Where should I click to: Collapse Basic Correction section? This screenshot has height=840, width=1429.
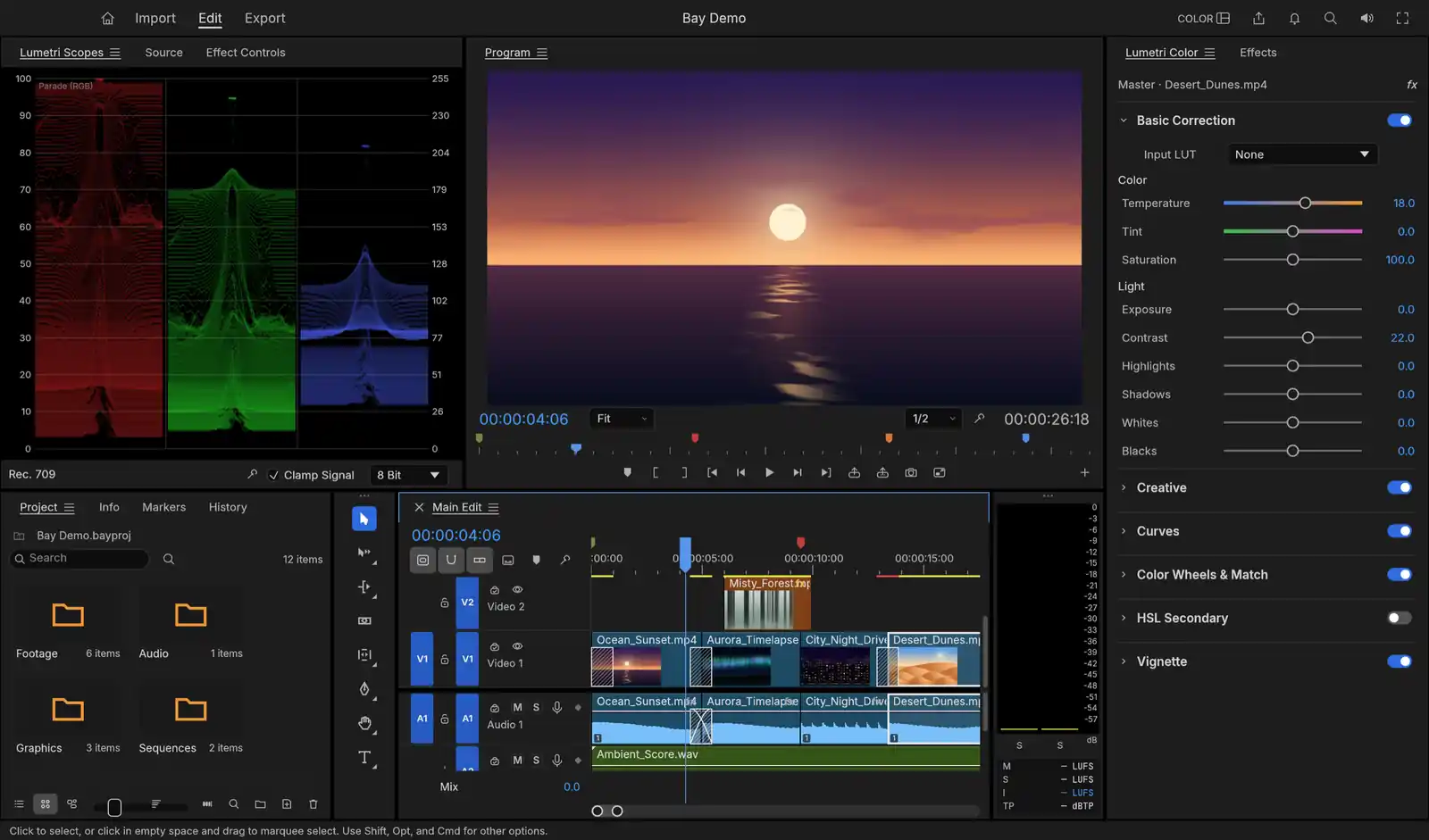coord(1124,121)
